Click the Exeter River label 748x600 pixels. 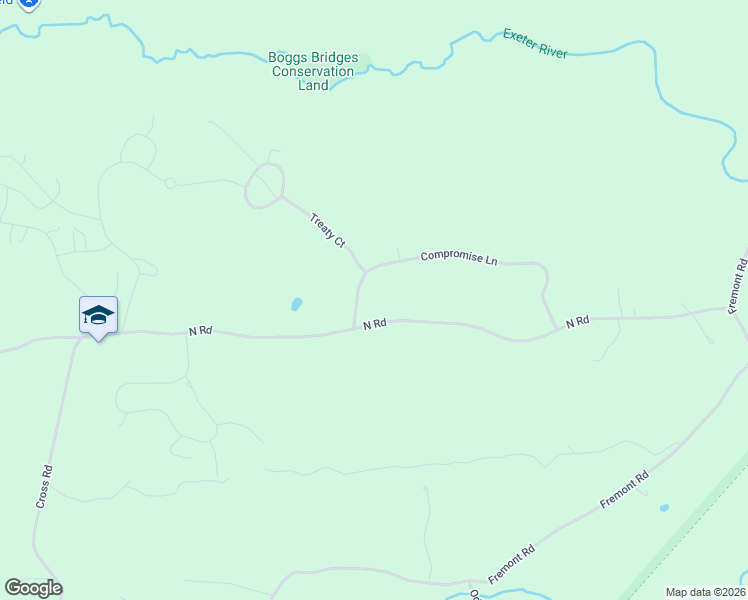click(535, 44)
